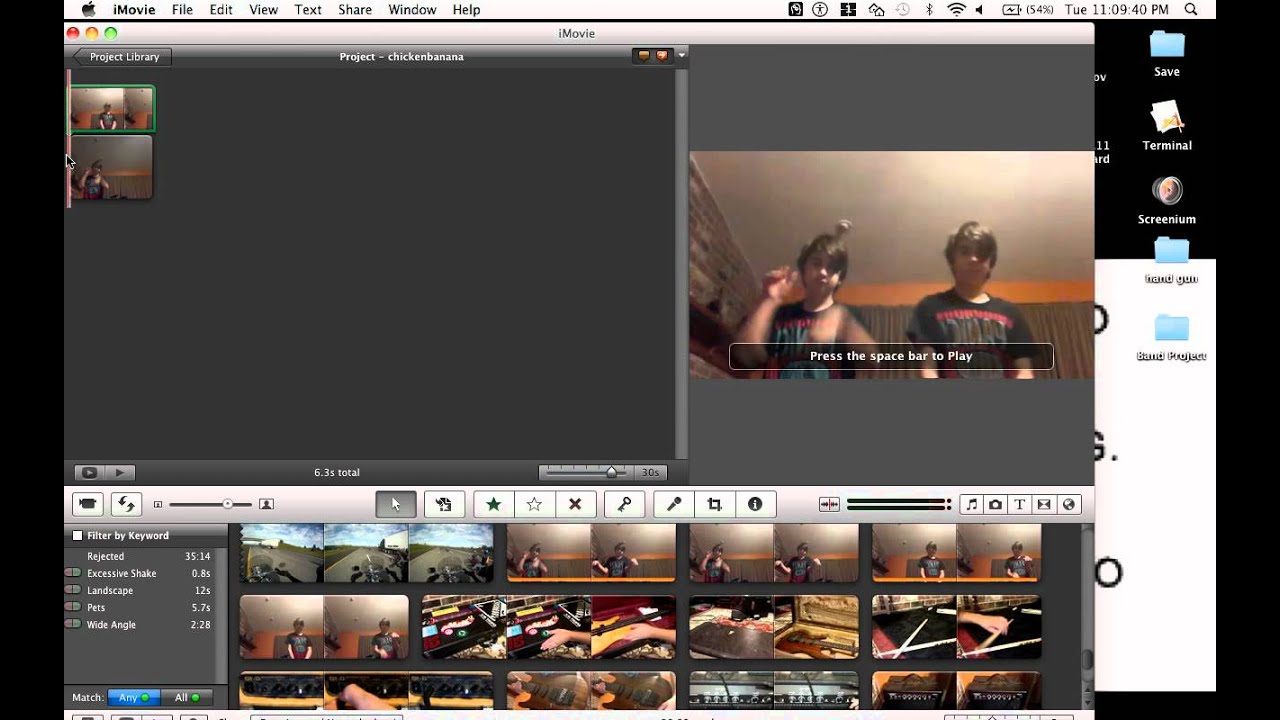
Task: Click the battery 54% indicator
Action: [1026, 9]
